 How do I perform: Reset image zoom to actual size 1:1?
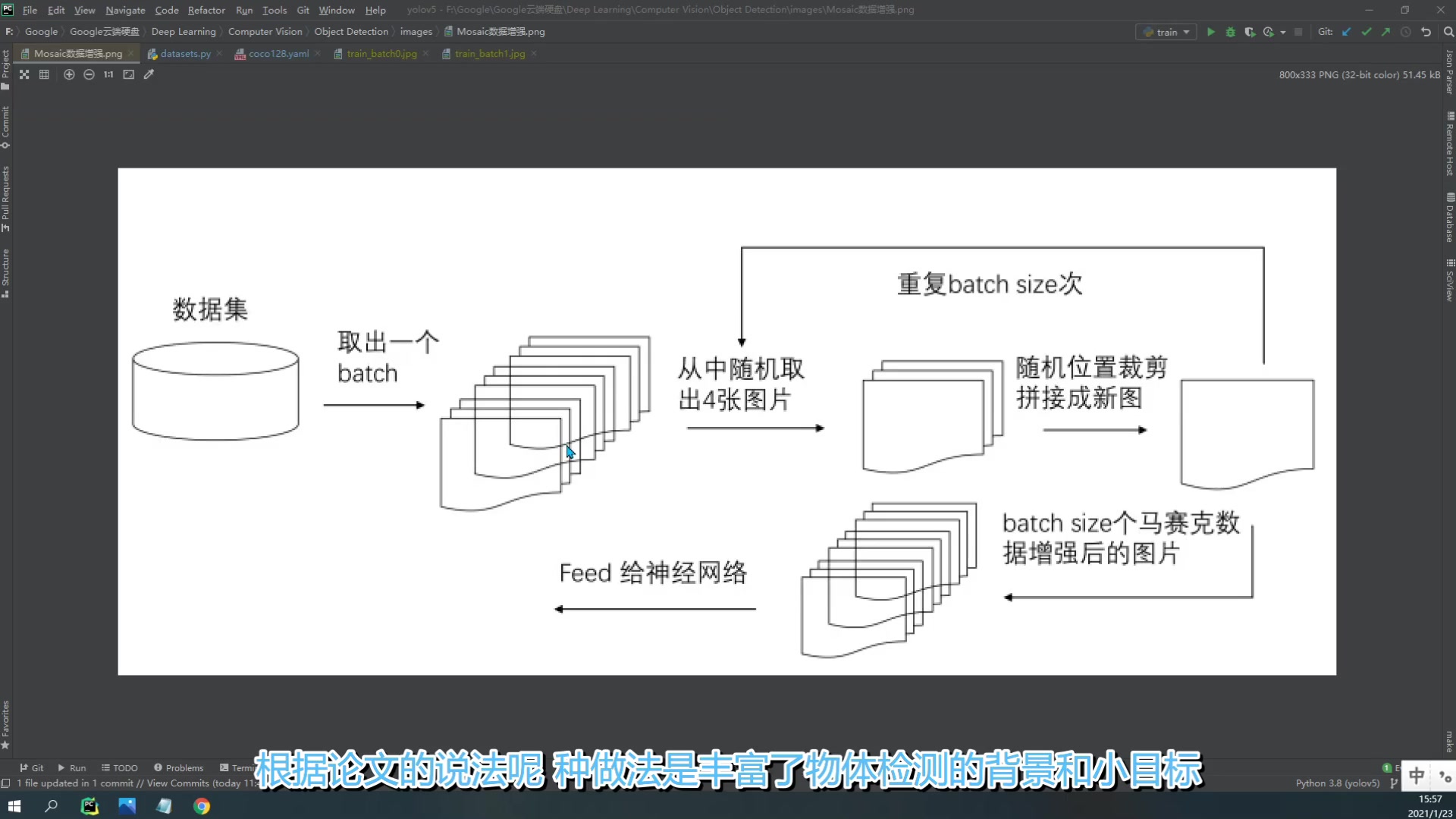(x=108, y=74)
